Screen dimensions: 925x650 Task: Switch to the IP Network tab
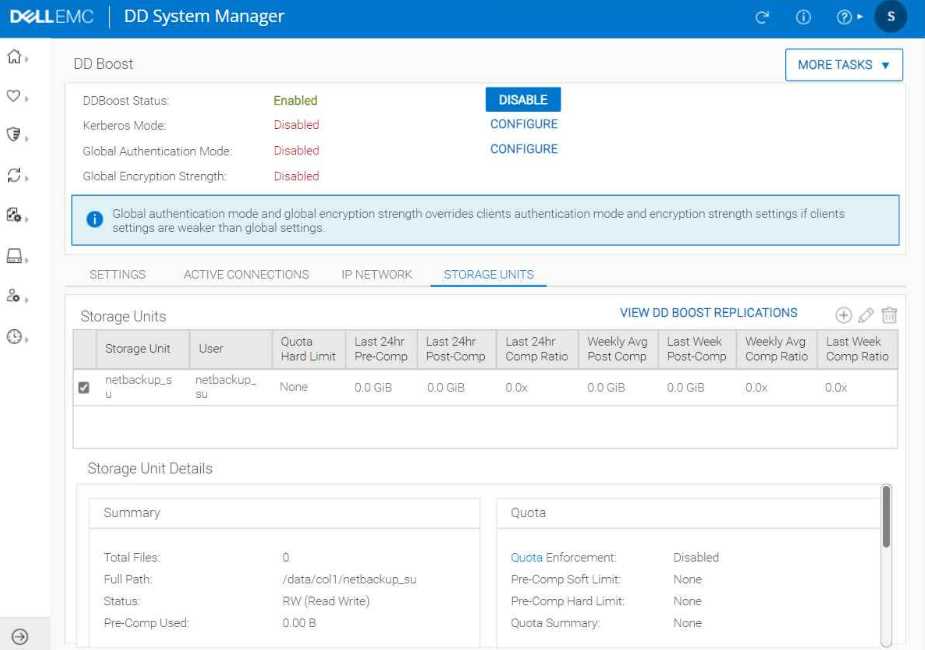point(376,274)
